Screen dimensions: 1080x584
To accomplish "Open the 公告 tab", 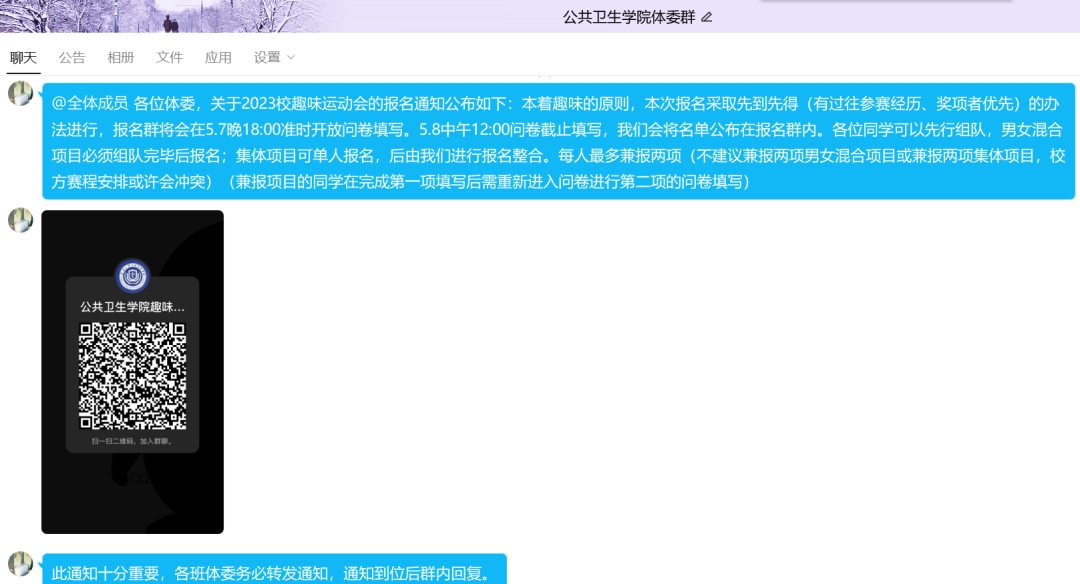I will pyautogui.click(x=72, y=58).
